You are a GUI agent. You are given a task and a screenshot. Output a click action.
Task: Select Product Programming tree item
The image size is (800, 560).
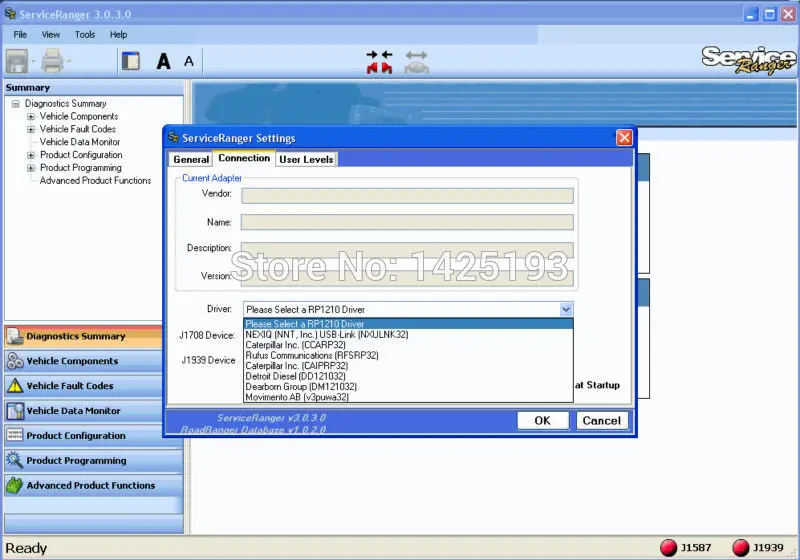click(x=81, y=168)
